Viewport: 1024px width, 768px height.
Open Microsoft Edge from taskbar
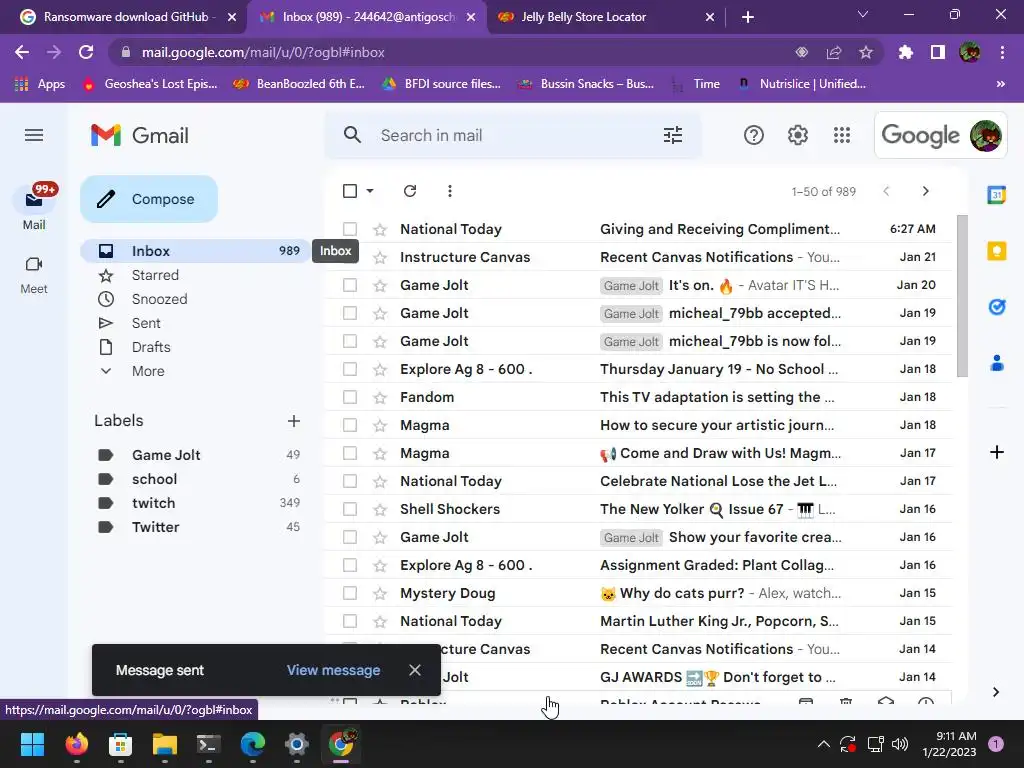pos(253,744)
